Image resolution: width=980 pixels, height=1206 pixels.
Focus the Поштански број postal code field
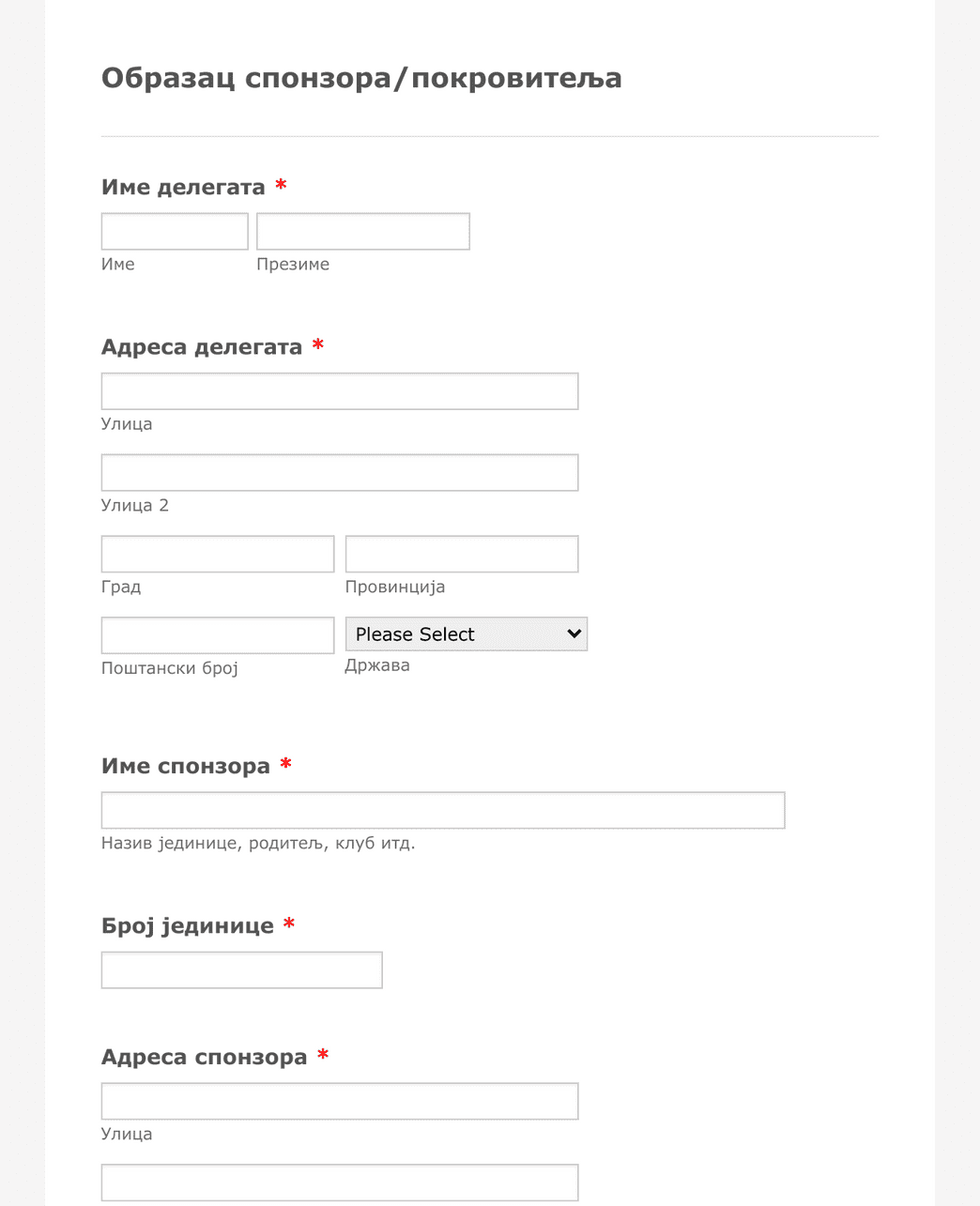tap(217, 634)
